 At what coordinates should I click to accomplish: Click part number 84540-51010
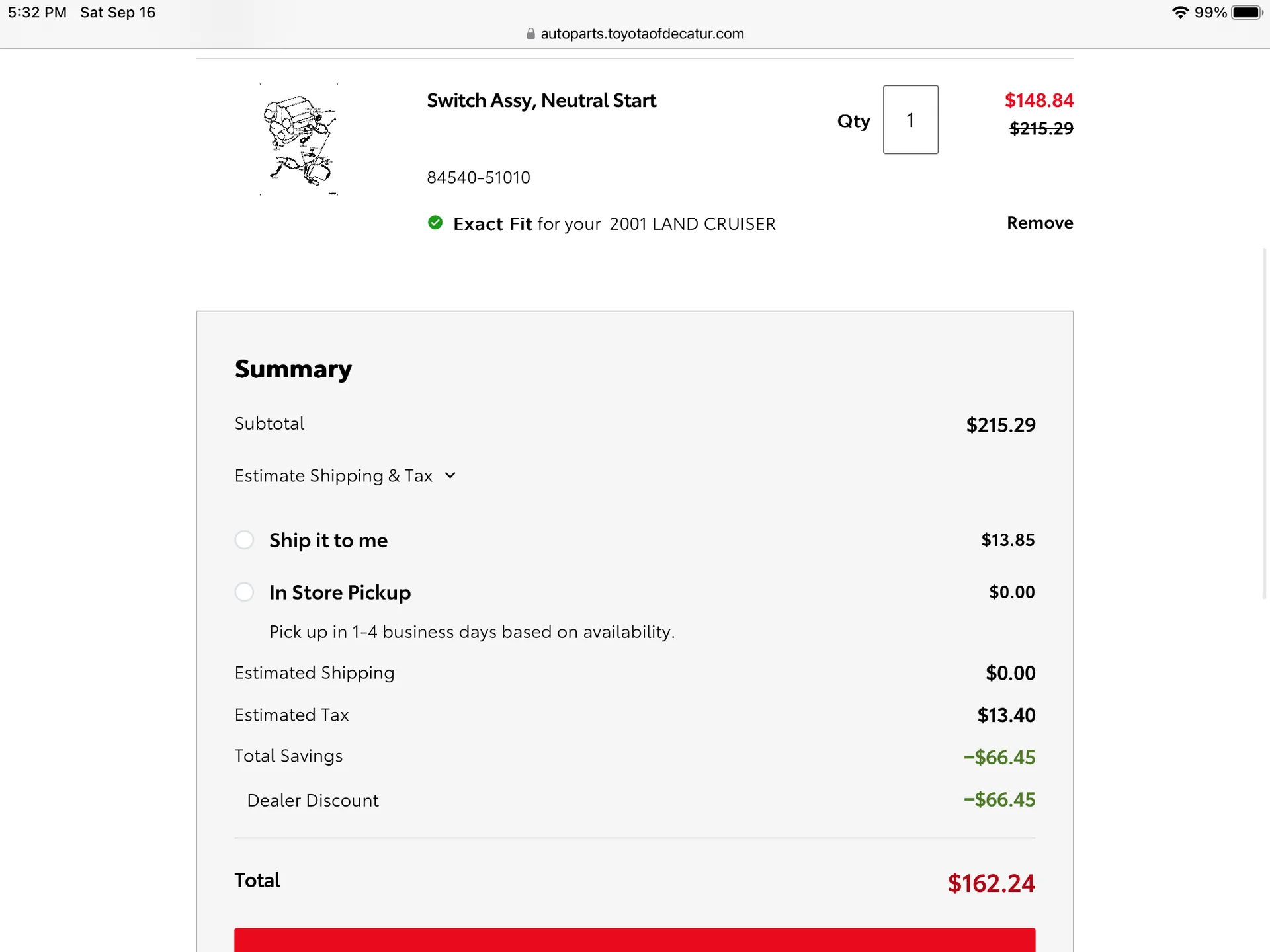(478, 177)
